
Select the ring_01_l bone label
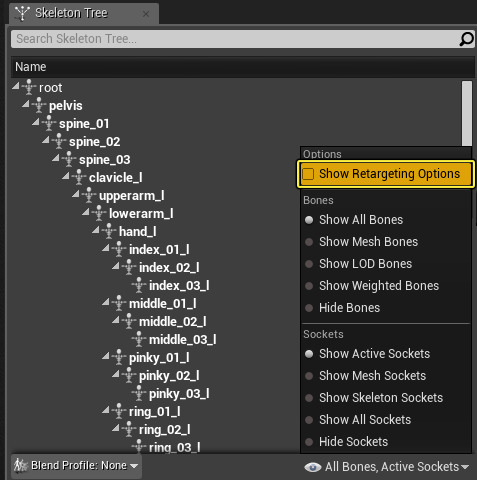(x=155, y=412)
